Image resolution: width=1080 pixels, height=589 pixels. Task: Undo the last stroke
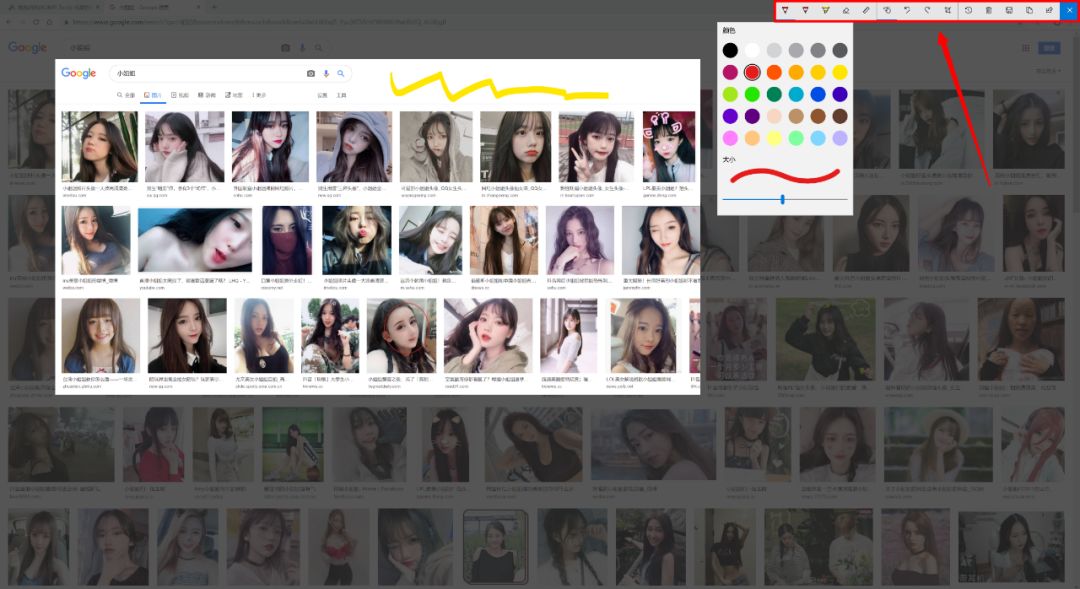point(907,10)
